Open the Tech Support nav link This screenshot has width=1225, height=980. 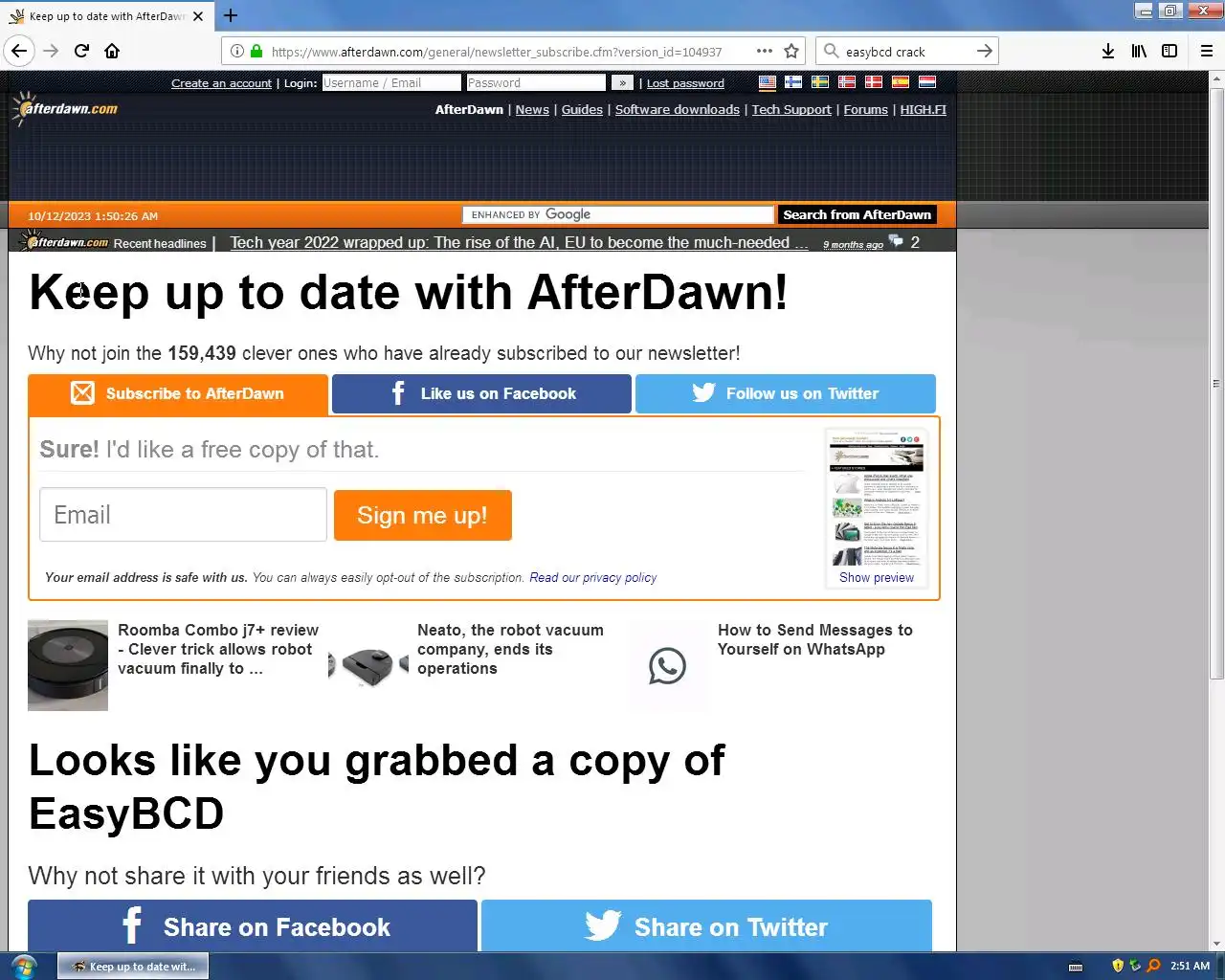pos(791,109)
